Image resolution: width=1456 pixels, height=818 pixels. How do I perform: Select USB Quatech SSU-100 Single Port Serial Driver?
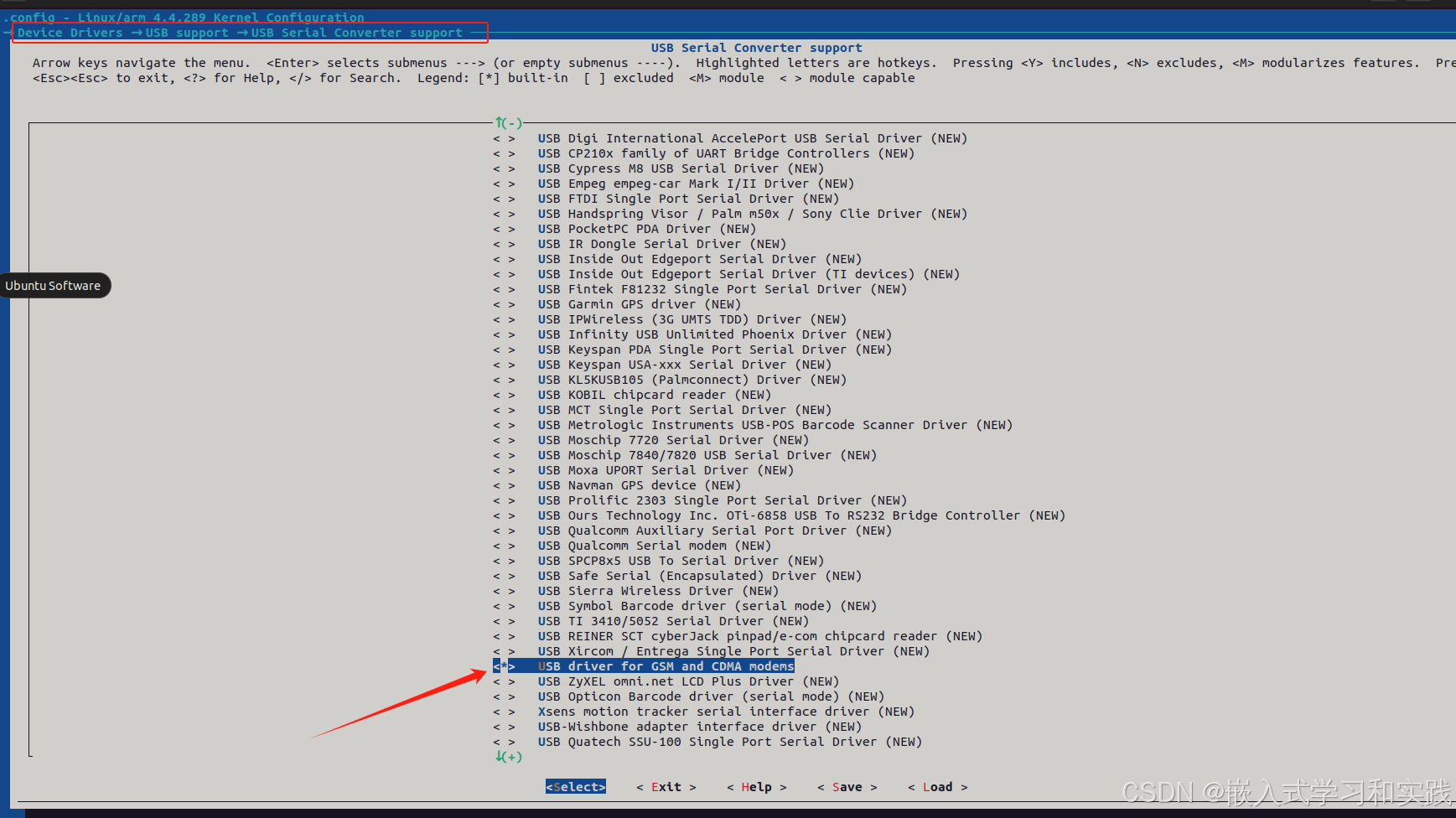point(707,742)
